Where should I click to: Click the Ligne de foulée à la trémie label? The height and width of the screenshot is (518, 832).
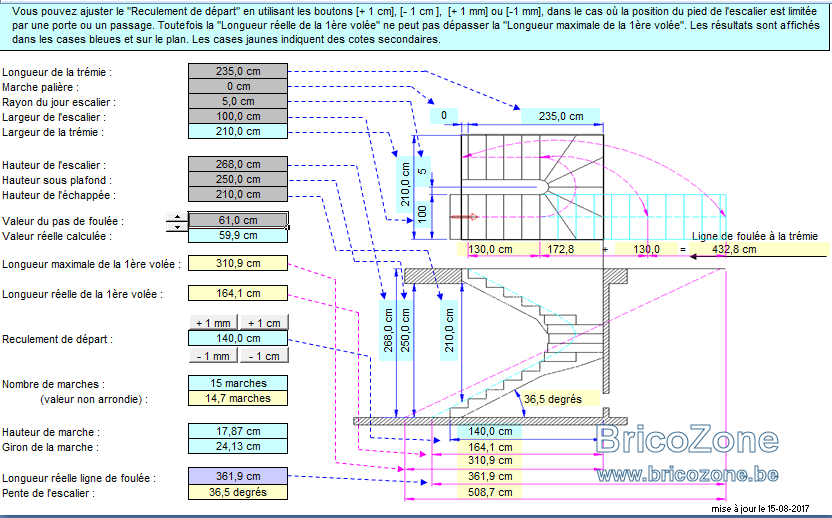click(x=755, y=236)
